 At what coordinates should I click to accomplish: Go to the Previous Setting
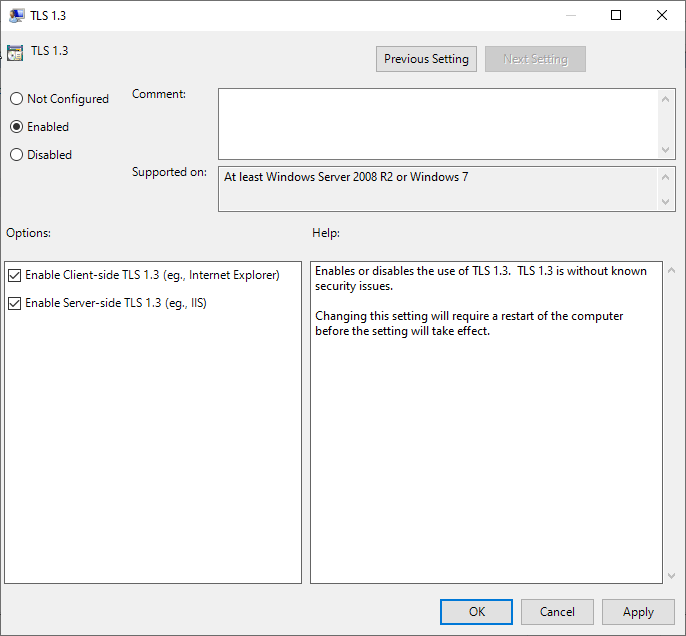coord(426,59)
